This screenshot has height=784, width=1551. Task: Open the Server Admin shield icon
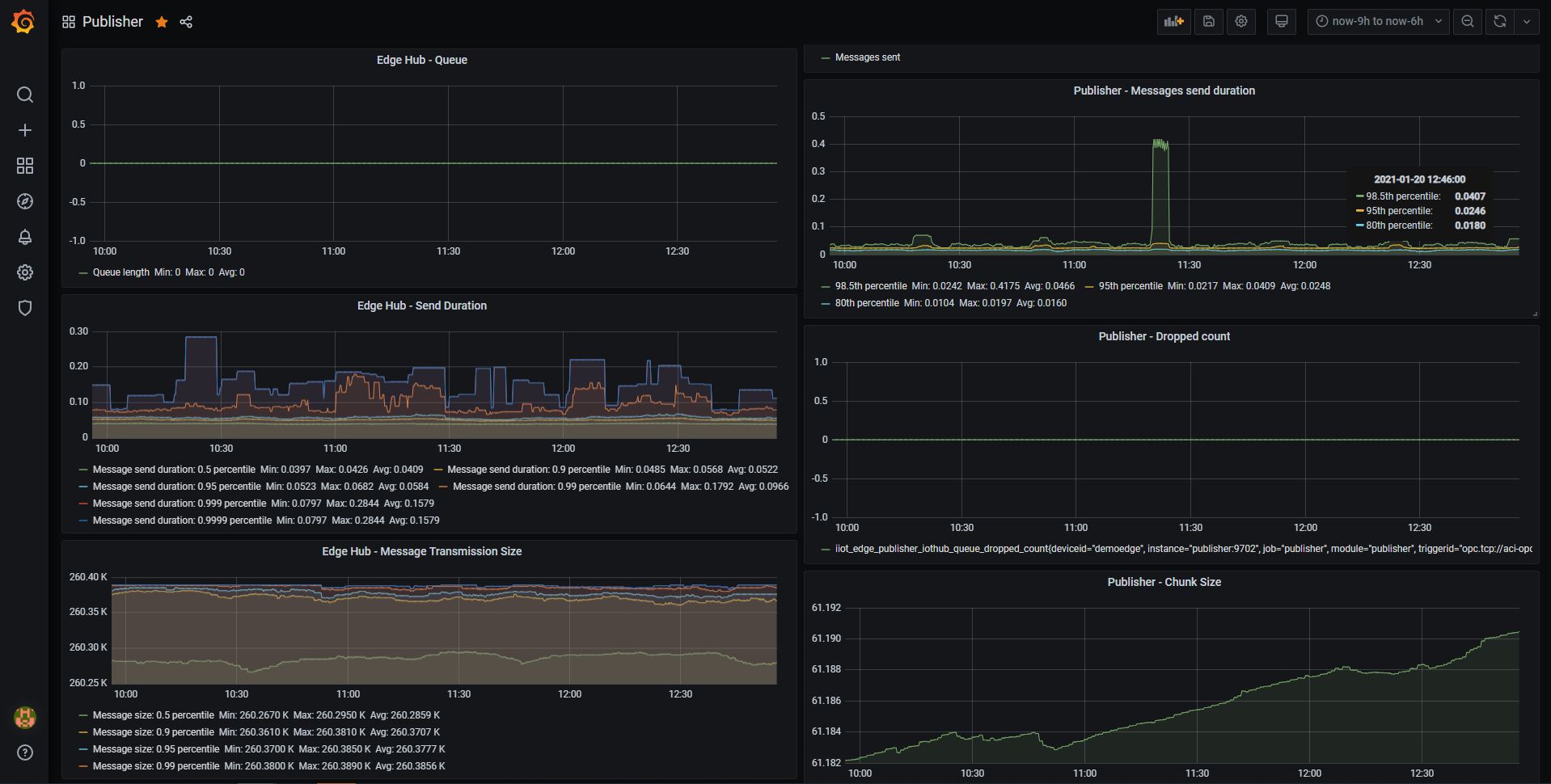coord(25,308)
